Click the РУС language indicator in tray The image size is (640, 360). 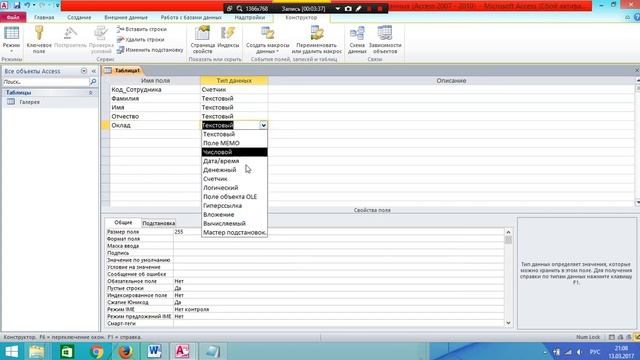[x=595, y=352]
